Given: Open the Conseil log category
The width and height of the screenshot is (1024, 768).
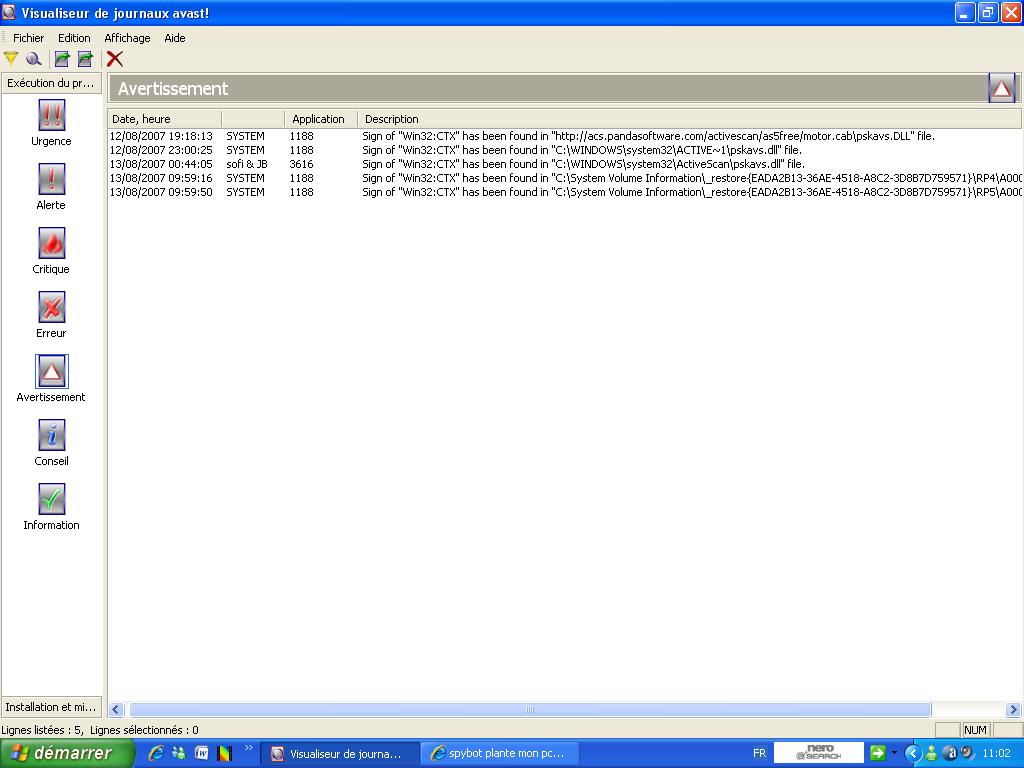Looking at the screenshot, I should pyautogui.click(x=51, y=436).
